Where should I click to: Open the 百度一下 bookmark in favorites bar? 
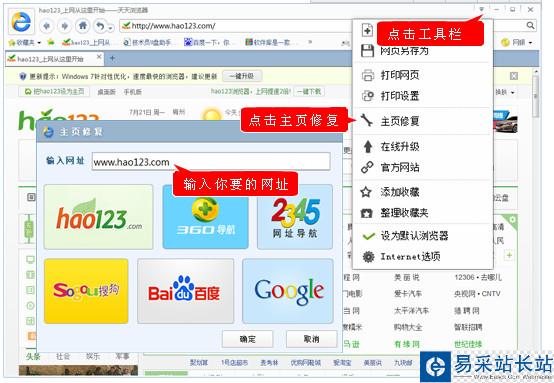(x=207, y=42)
